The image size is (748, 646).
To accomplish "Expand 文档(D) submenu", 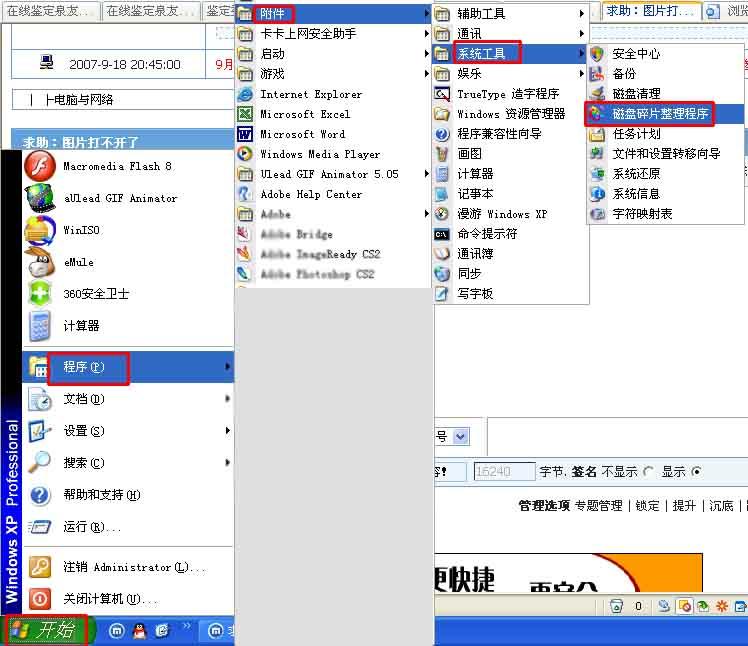I will (x=128, y=399).
